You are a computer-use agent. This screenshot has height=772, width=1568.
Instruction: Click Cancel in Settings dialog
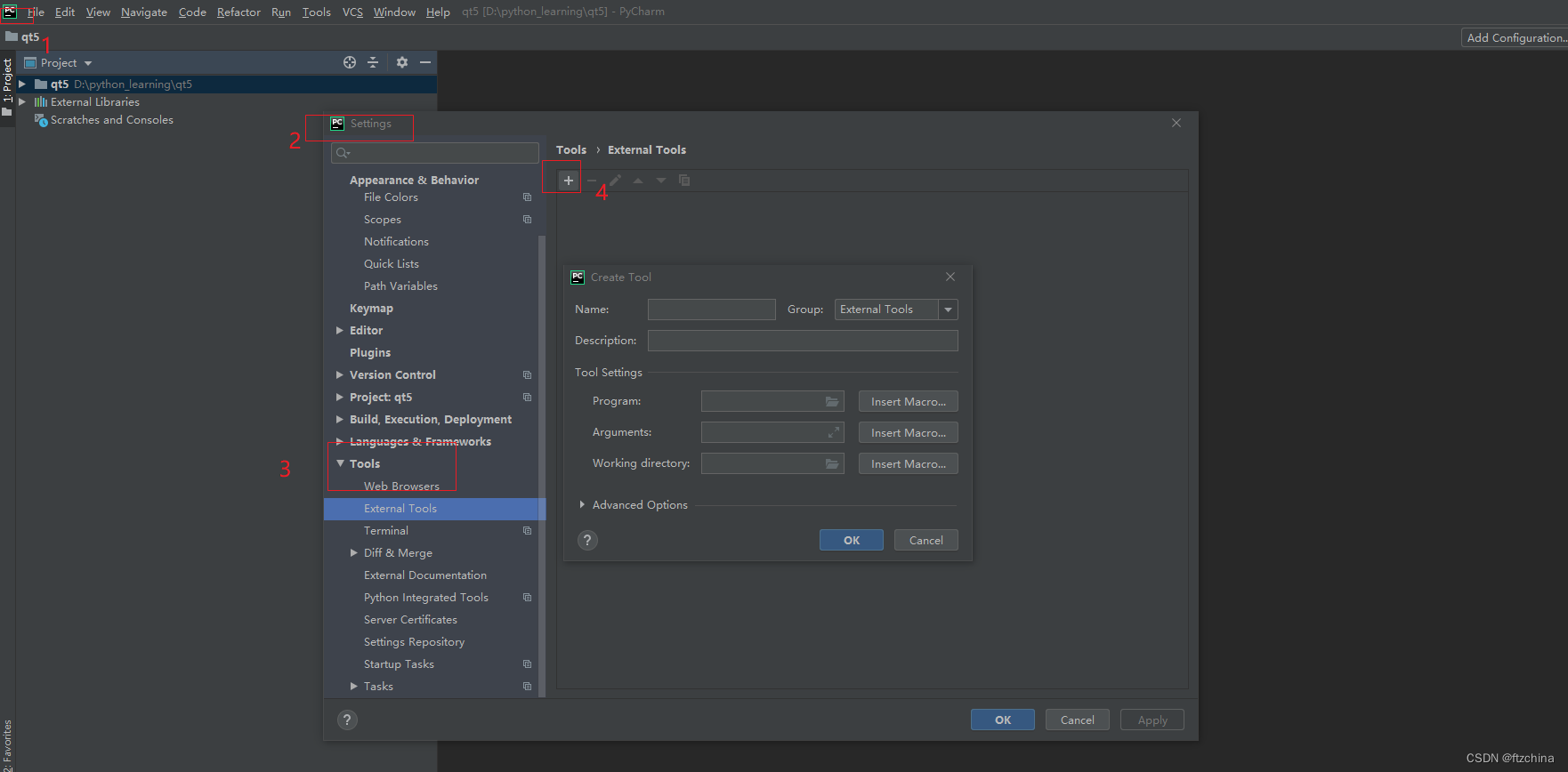click(1078, 720)
